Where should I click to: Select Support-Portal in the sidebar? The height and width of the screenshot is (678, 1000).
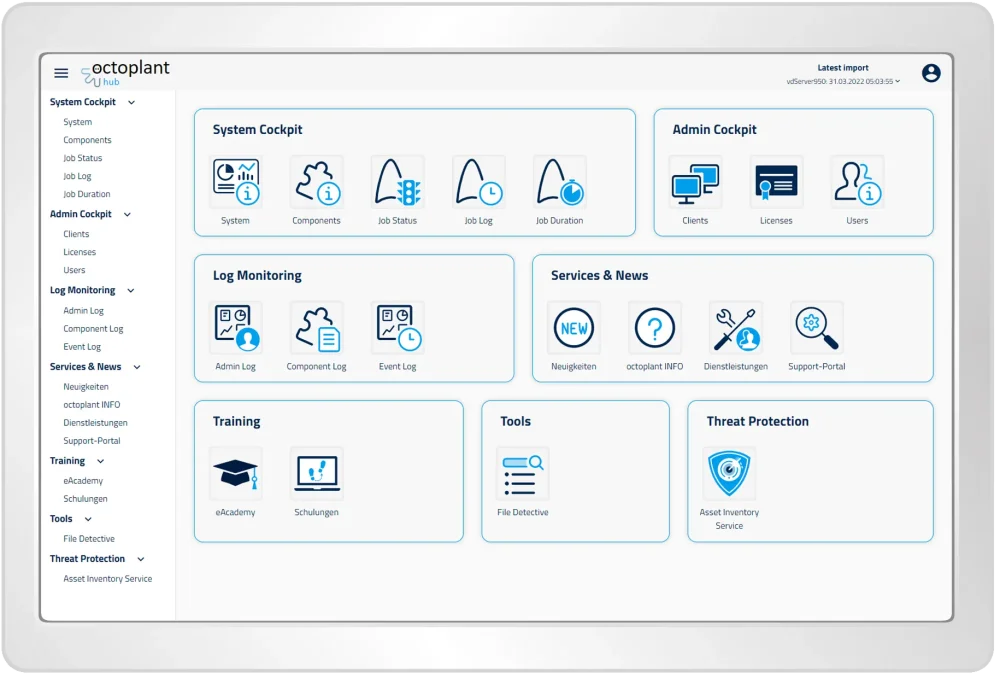tap(92, 441)
